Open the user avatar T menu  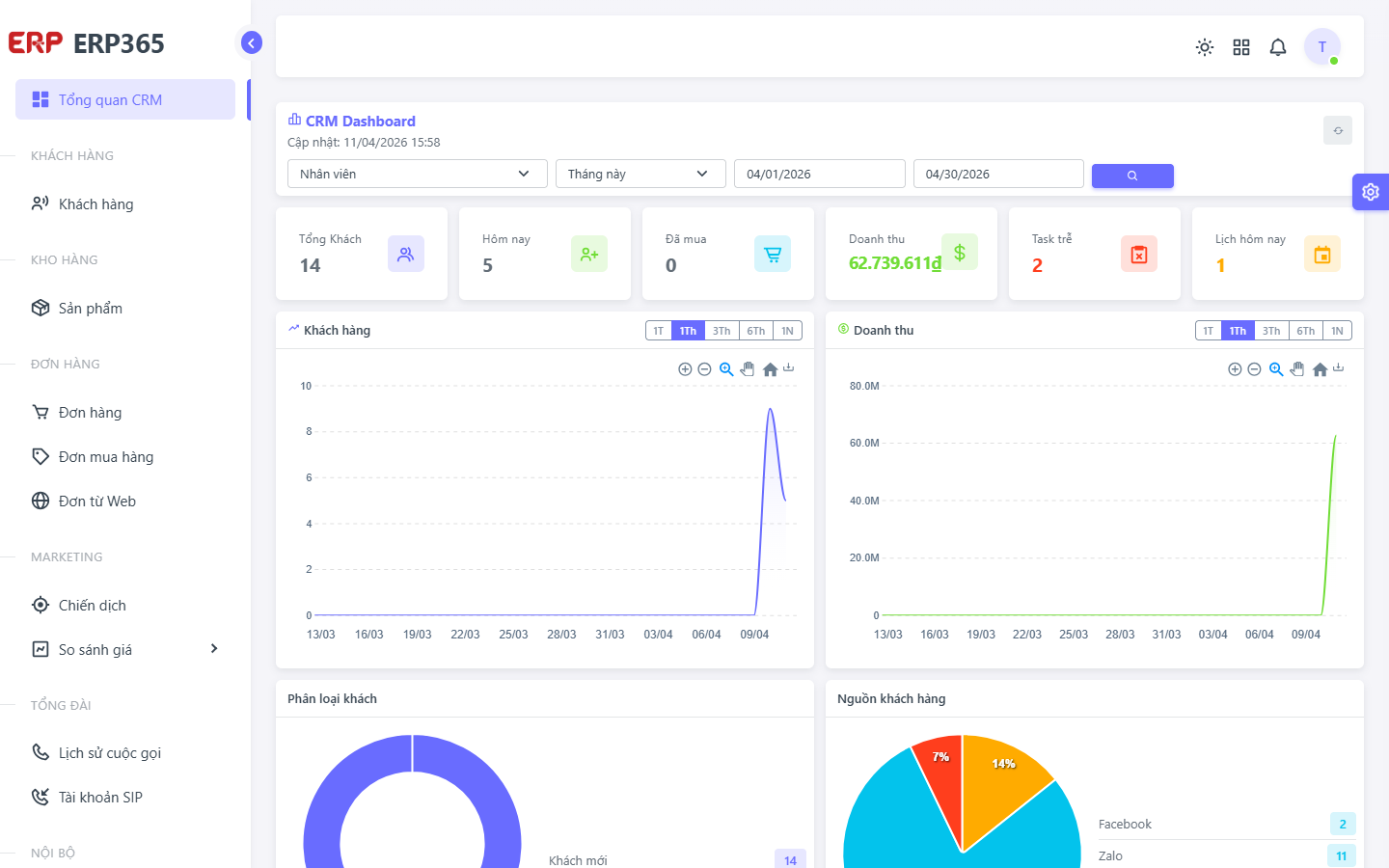[1322, 46]
